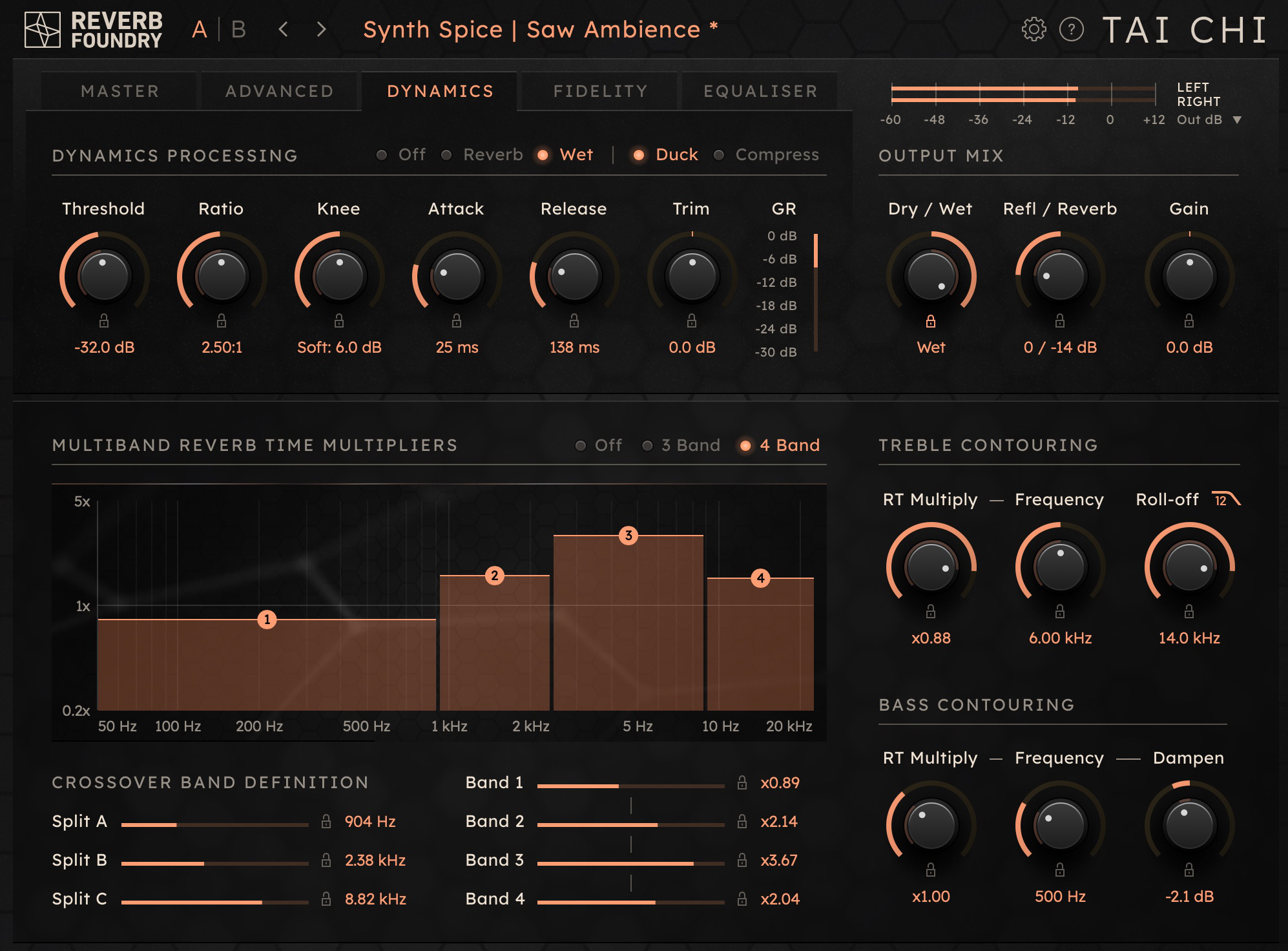
Task: Toggle the Band 1 lock icon
Action: 742,782
